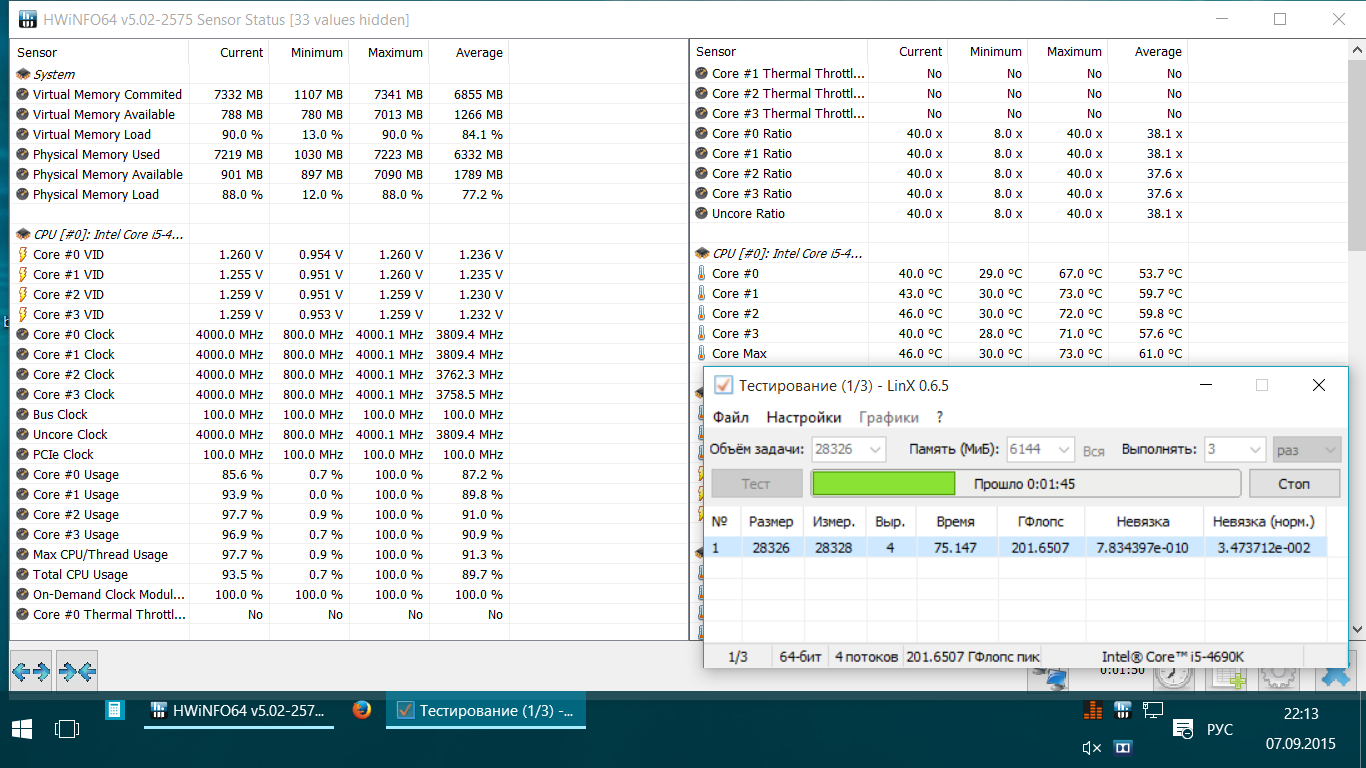Image resolution: width=1366 pixels, height=768 pixels.
Task: Open the Windows Start menu
Action: 20,729
